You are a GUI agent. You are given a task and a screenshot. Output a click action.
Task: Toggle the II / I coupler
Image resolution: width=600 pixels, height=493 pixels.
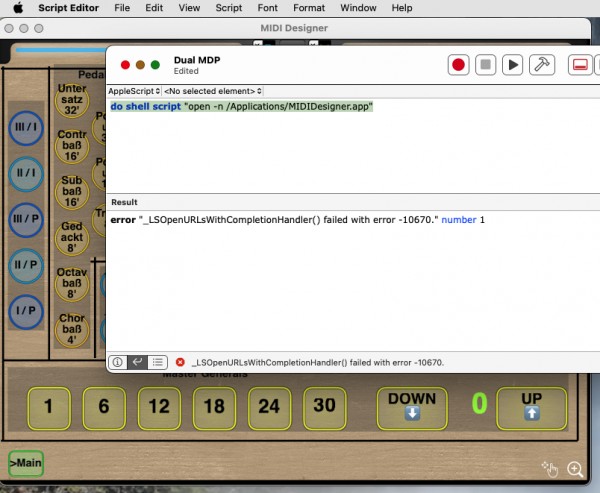(x=26, y=174)
